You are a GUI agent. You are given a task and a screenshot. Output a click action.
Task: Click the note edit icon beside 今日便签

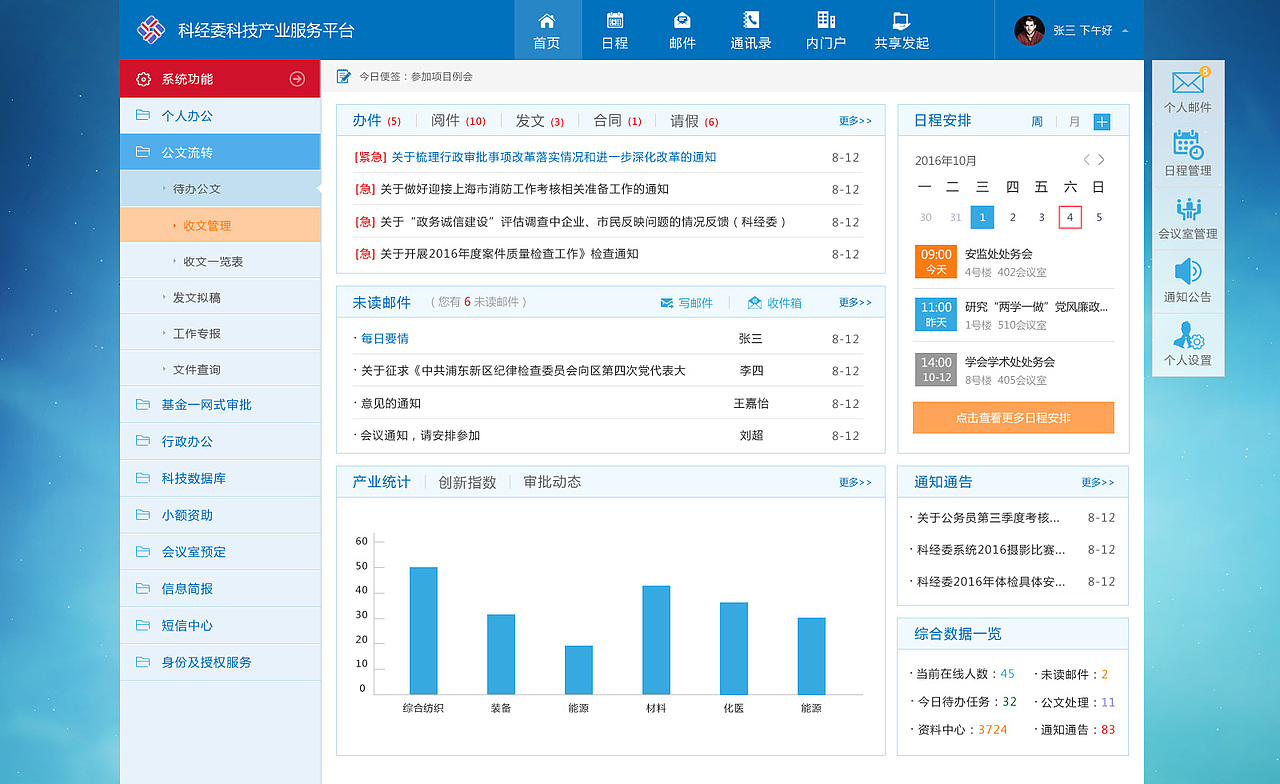pyautogui.click(x=344, y=76)
